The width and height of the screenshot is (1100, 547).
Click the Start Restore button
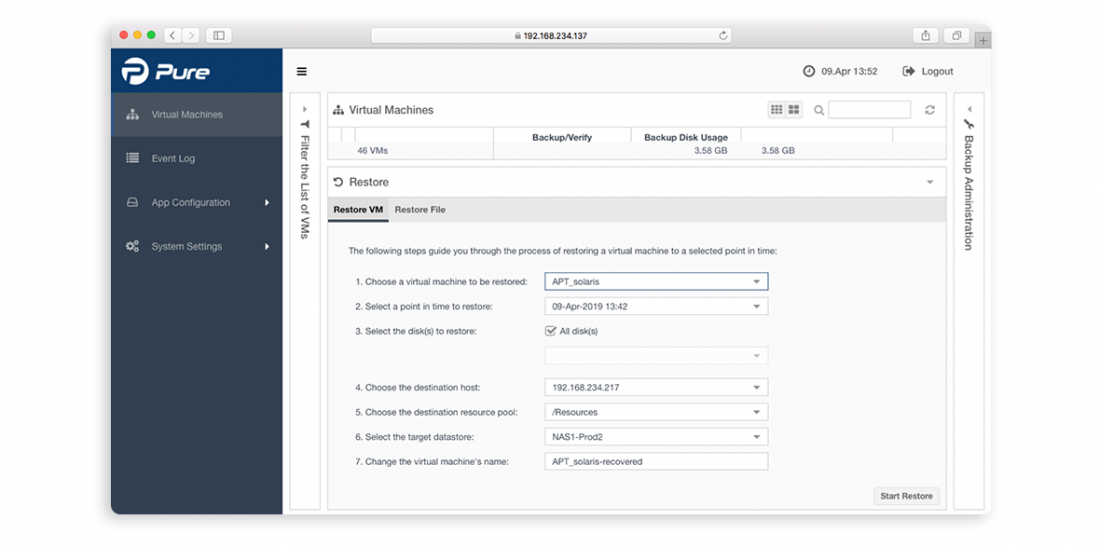[x=906, y=496]
